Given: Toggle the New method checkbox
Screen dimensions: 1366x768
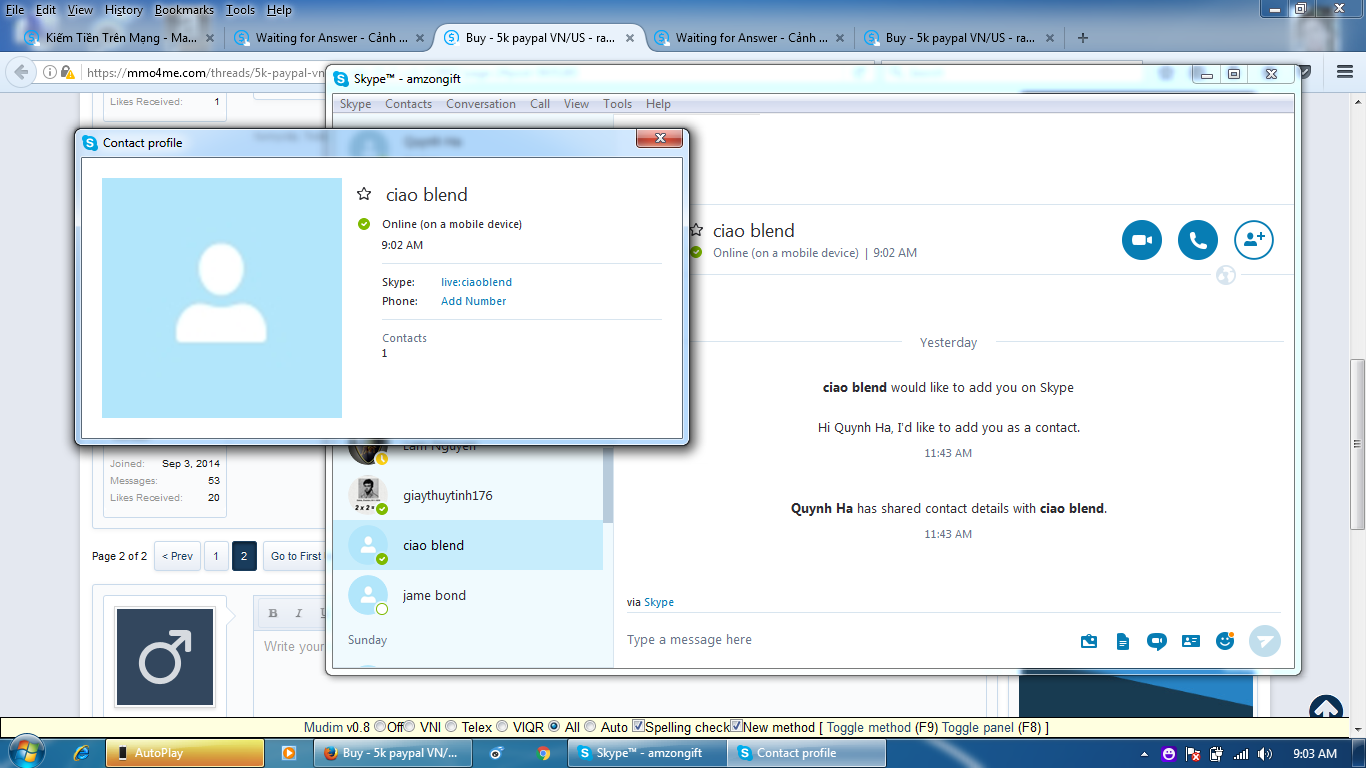Looking at the screenshot, I should point(736,726).
